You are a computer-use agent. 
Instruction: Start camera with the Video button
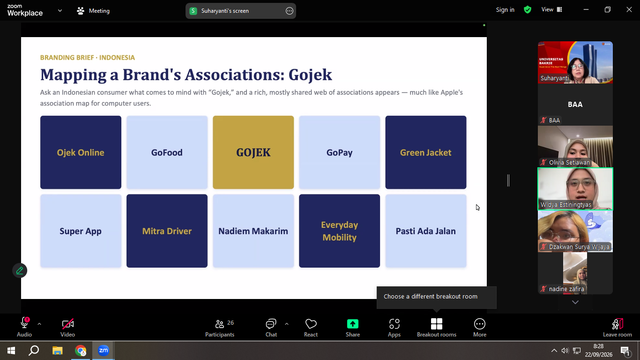point(68,327)
